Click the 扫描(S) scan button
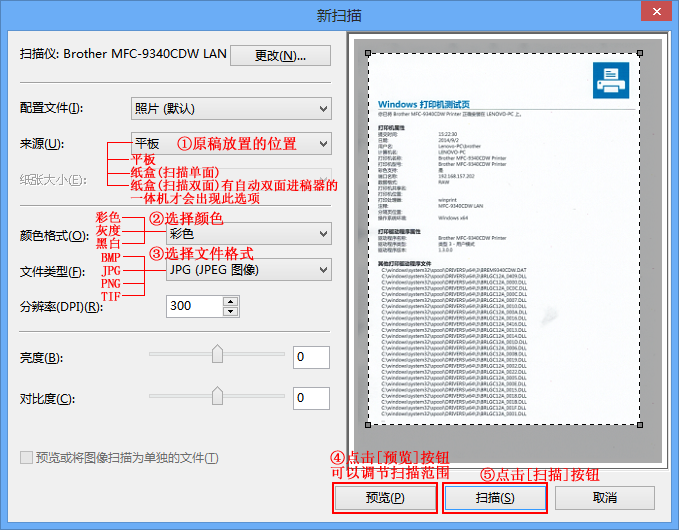 (495, 498)
